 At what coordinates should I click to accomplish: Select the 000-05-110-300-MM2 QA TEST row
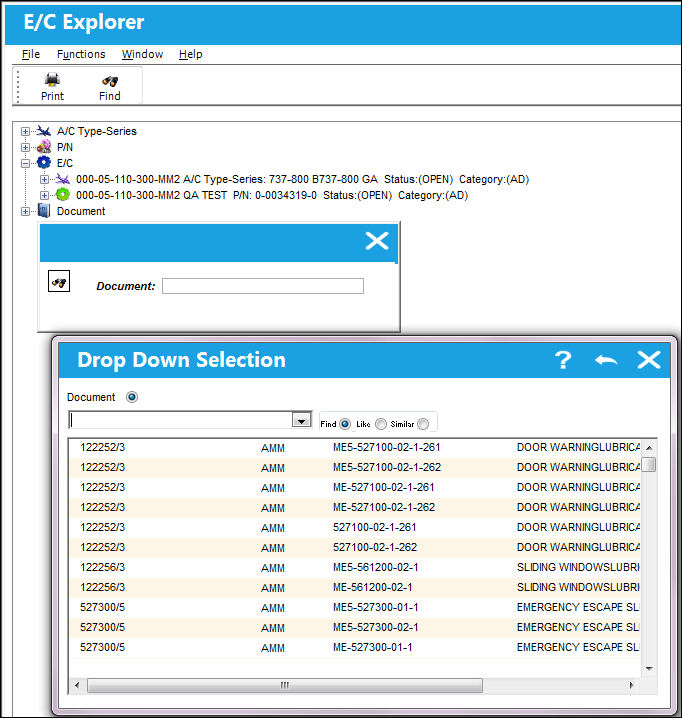click(272, 195)
